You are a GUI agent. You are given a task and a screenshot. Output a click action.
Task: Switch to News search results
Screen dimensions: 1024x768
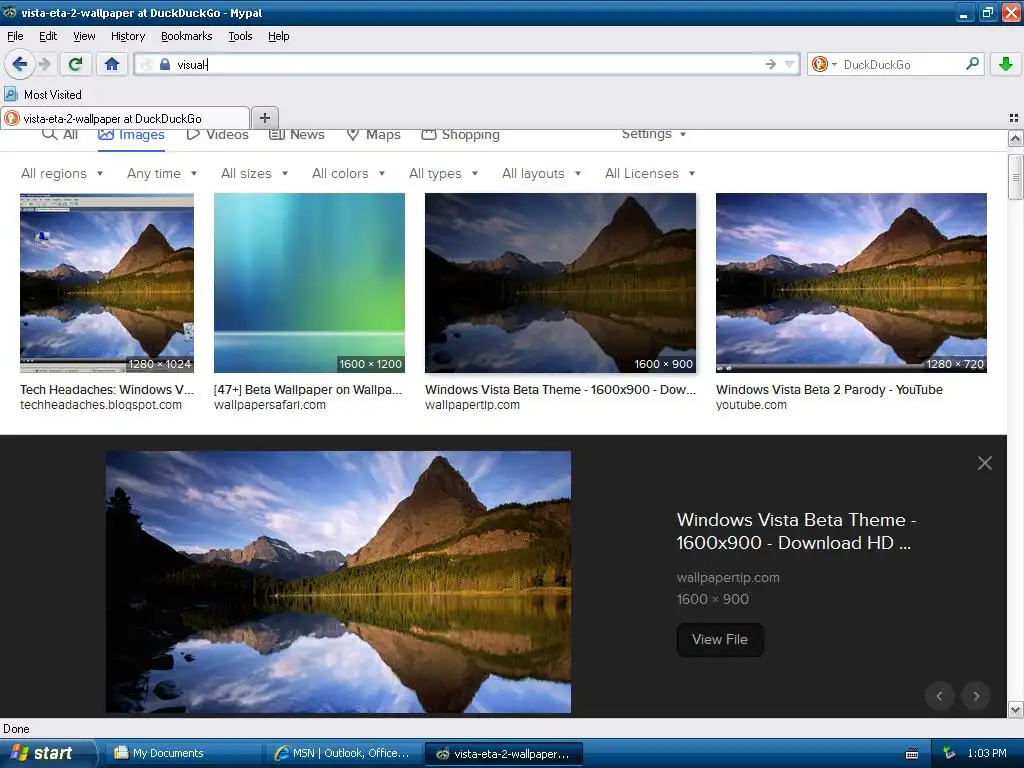click(x=297, y=135)
